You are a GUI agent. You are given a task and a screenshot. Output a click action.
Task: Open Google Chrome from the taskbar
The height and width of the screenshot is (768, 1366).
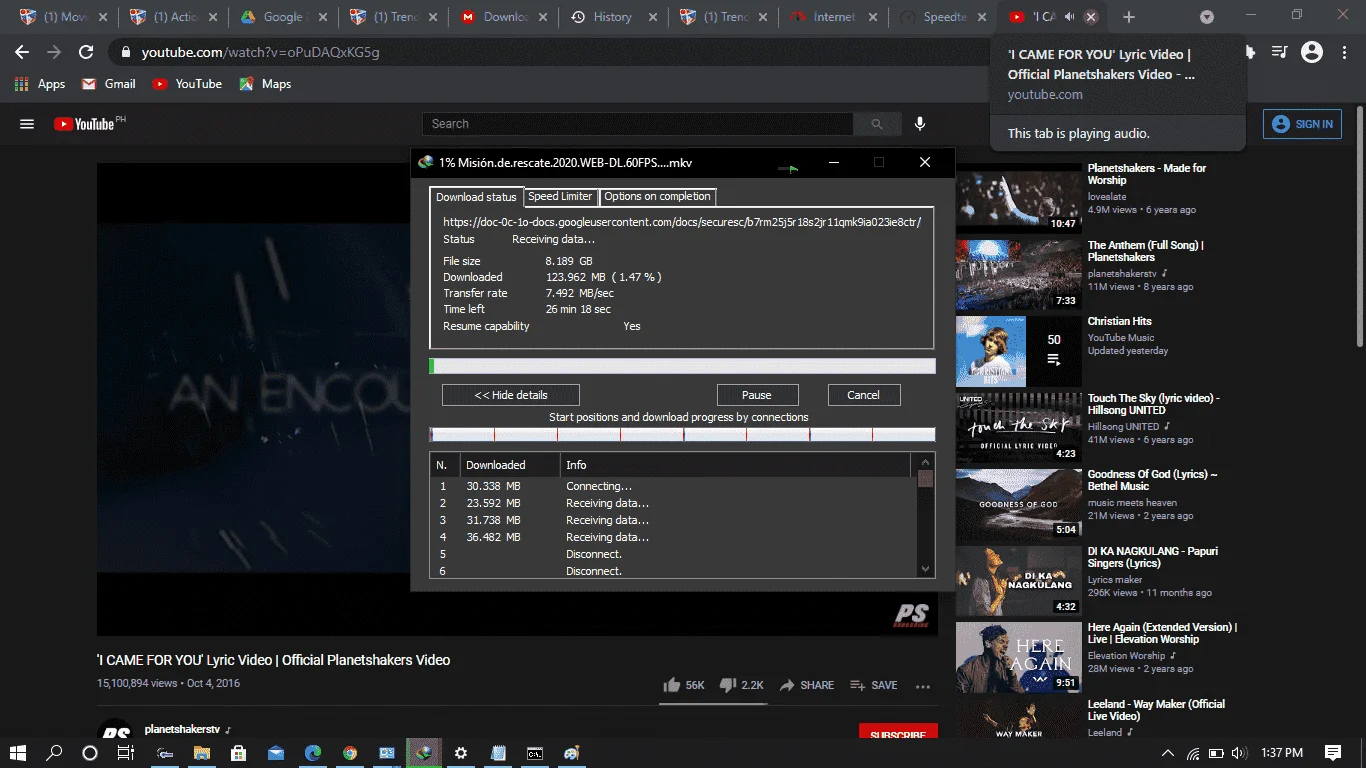tap(350, 753)
